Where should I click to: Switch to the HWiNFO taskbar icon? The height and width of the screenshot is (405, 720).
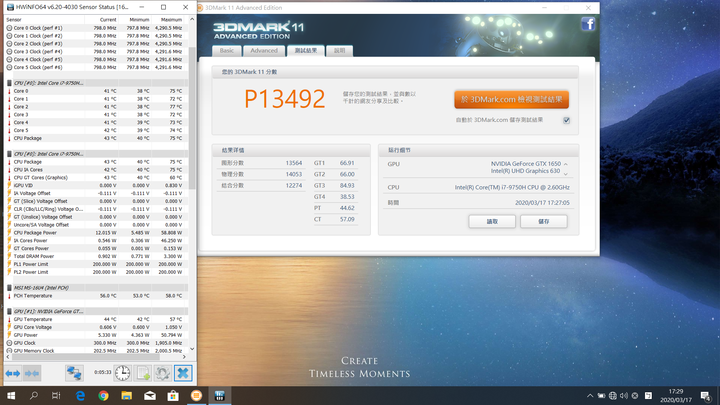(219, 395)
